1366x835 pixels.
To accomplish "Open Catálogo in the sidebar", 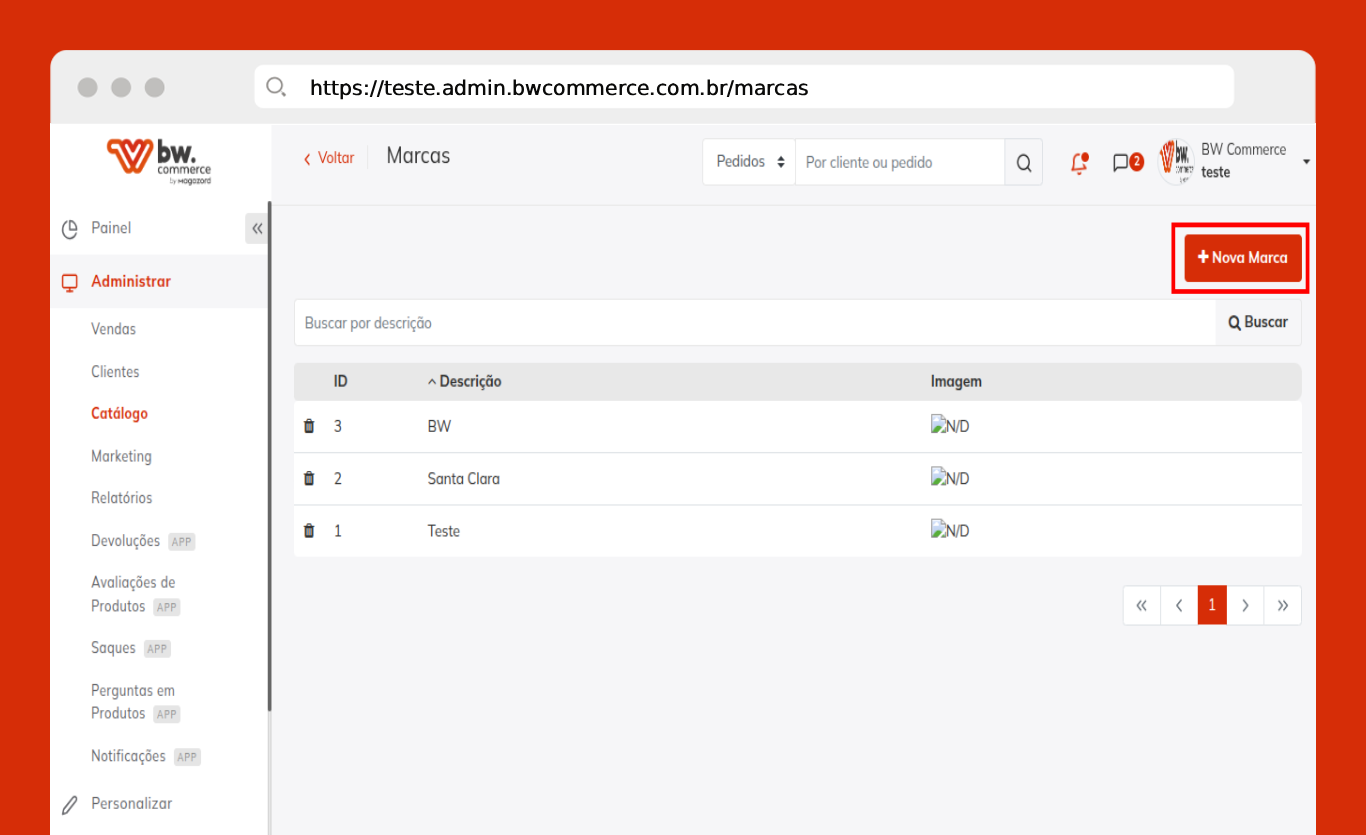I will click(x=119, y=414).
